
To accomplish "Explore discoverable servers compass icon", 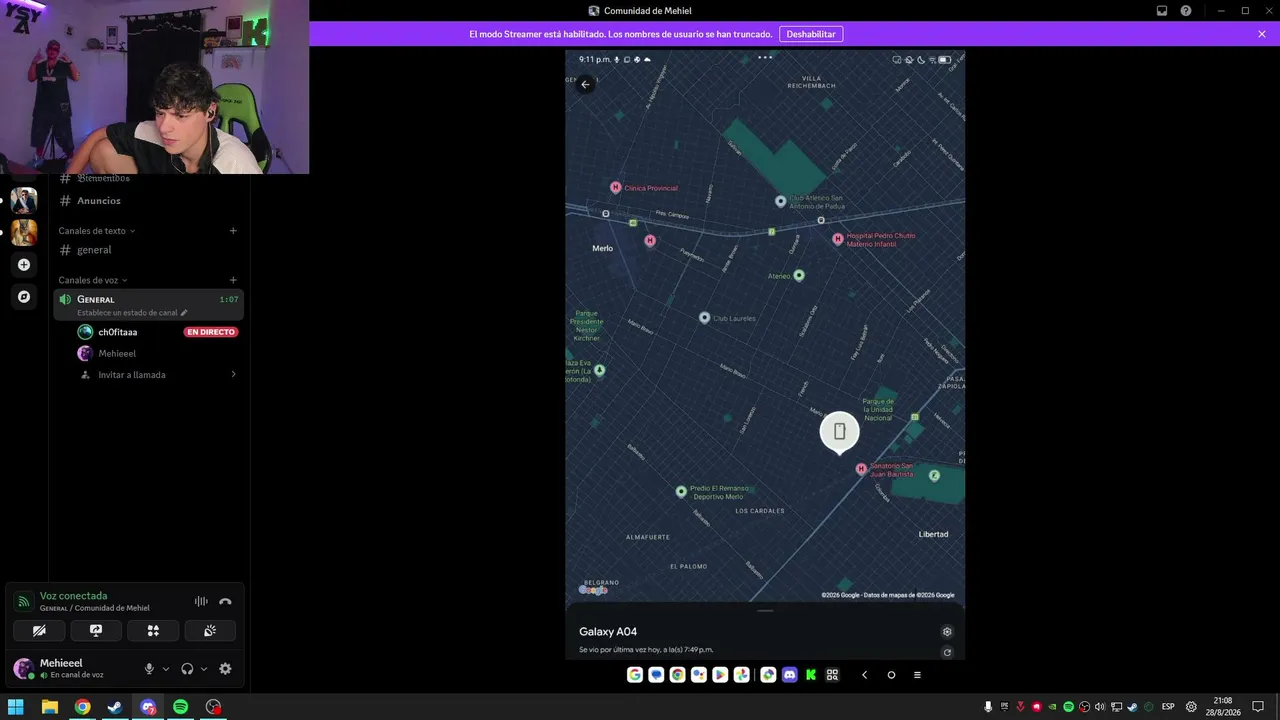I will (x=24, y=297).
